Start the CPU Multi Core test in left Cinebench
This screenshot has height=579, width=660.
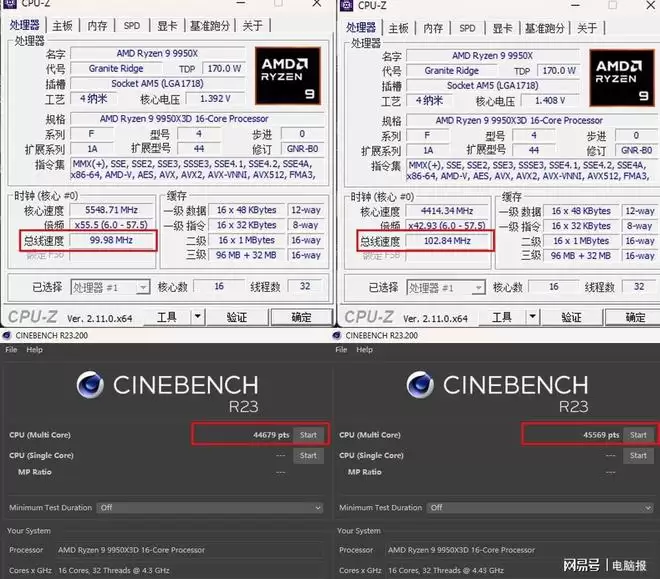point(308,435)
